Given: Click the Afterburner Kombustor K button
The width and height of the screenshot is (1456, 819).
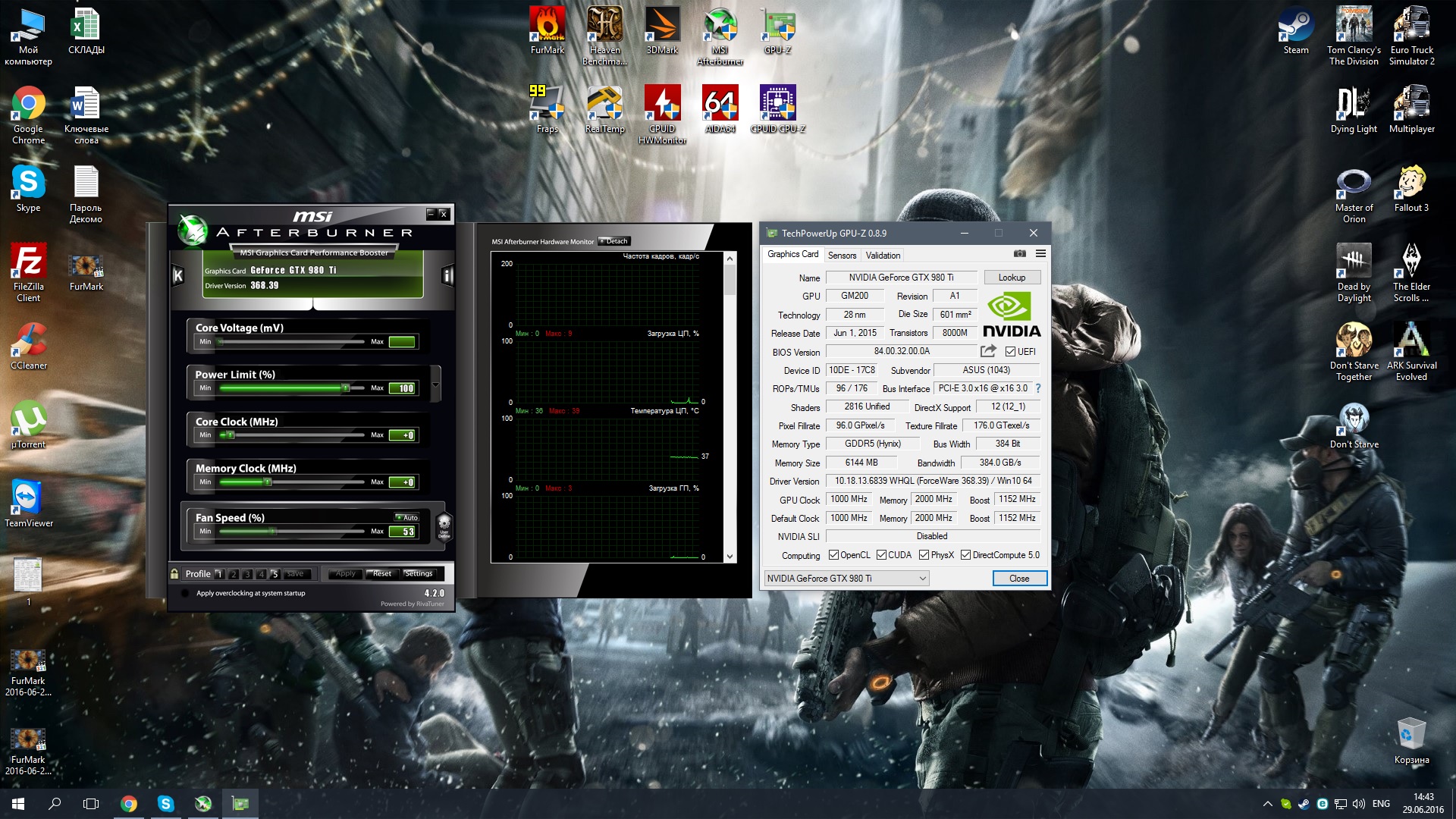Looking at the screenshot, I should [177, 275].
